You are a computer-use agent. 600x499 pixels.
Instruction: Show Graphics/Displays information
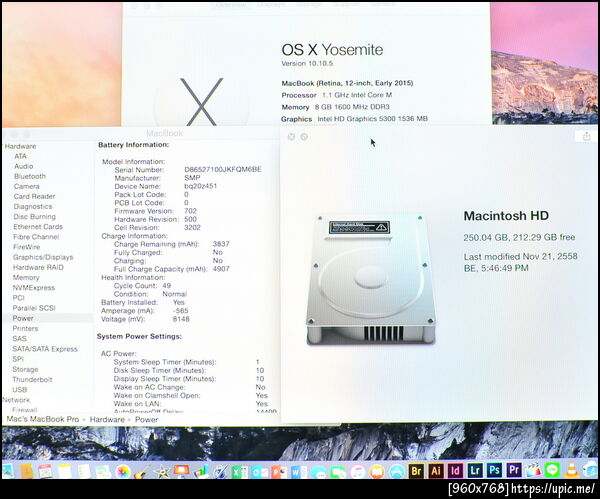click(43, 257)
